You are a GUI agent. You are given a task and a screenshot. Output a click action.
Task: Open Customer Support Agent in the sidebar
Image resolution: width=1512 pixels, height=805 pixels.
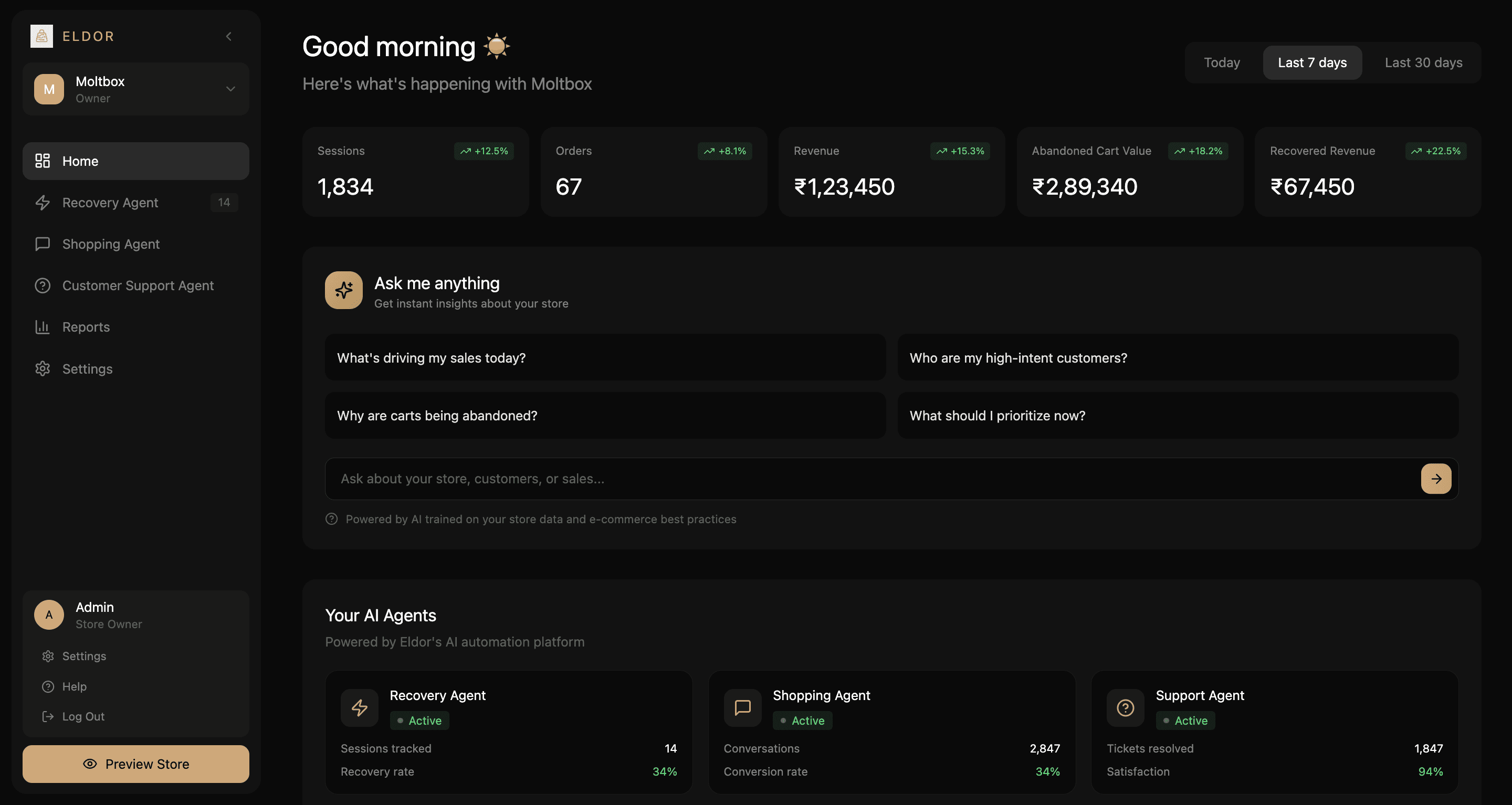138,286
